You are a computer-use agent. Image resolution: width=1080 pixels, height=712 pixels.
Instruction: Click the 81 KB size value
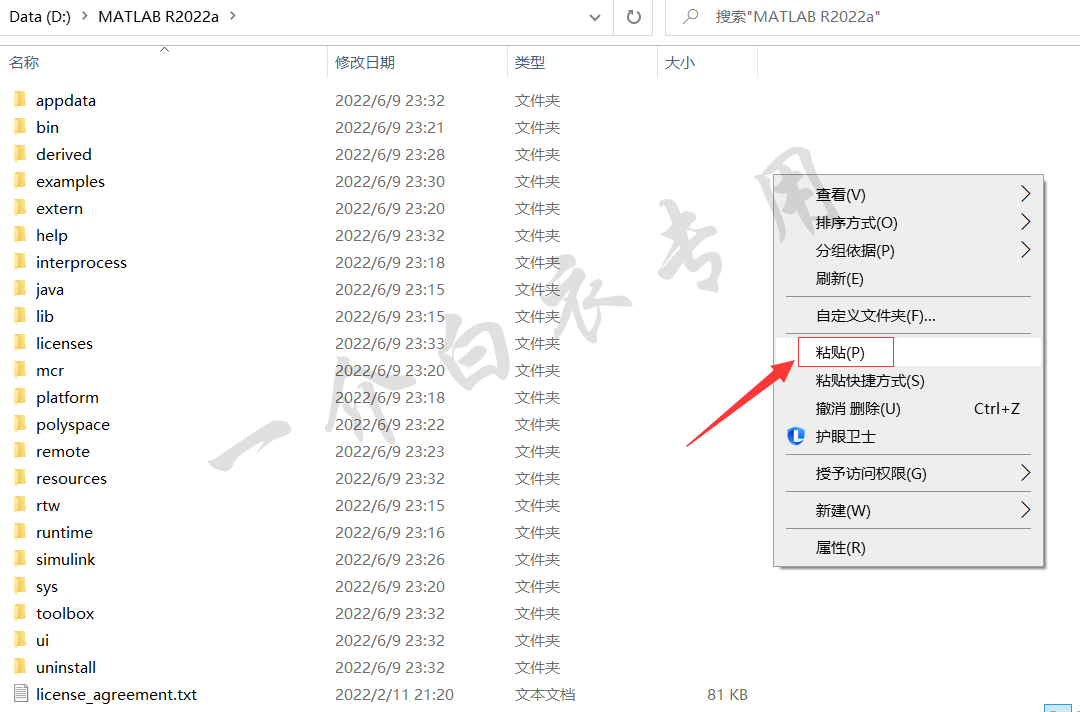tap(727, 694)
